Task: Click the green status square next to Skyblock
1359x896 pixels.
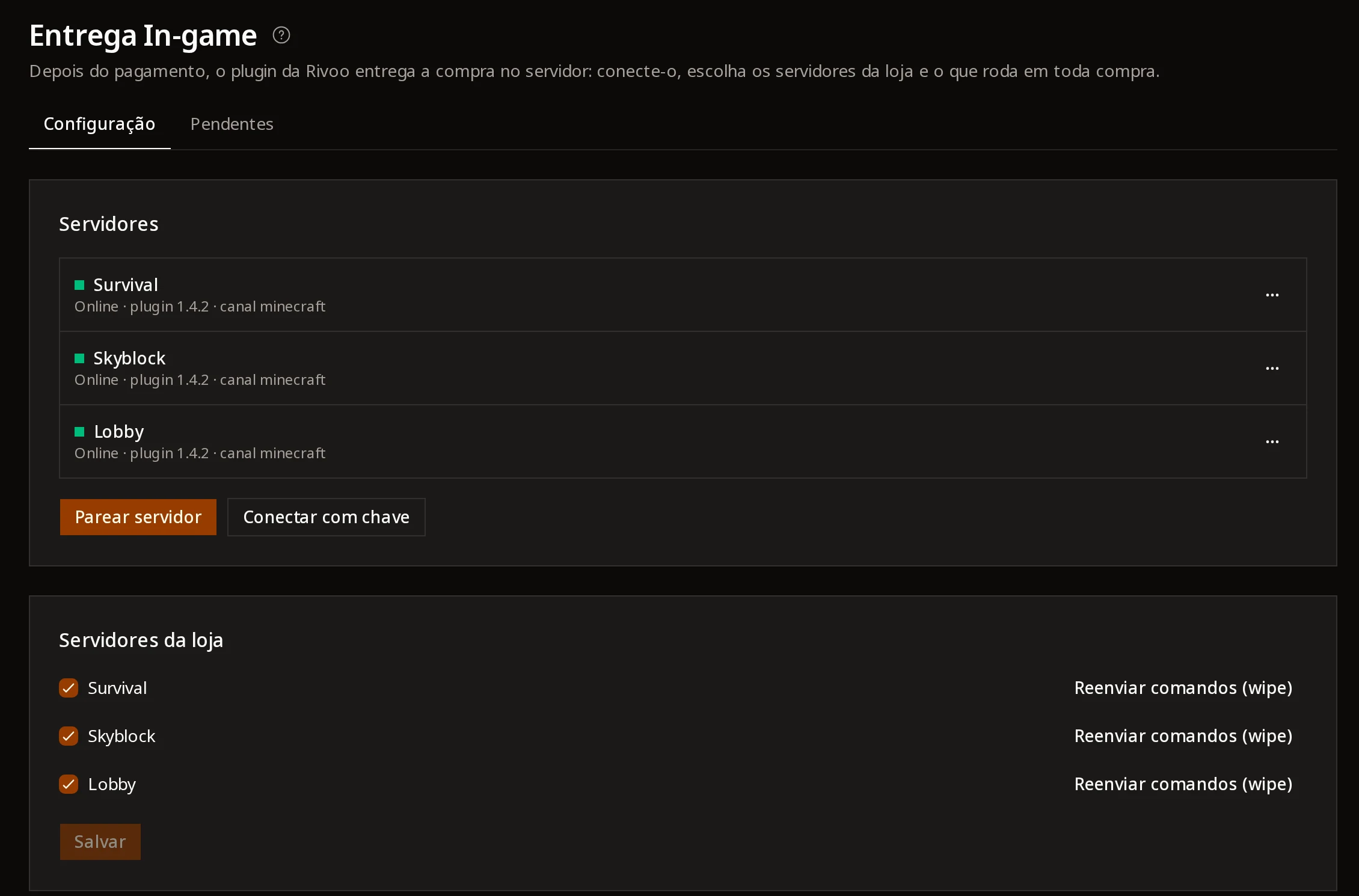Action: (79, 358)
